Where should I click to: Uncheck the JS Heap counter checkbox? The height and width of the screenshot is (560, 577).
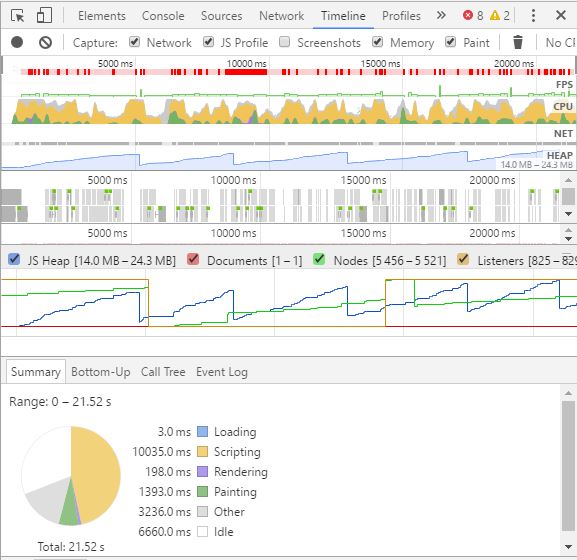click(14, 259)
